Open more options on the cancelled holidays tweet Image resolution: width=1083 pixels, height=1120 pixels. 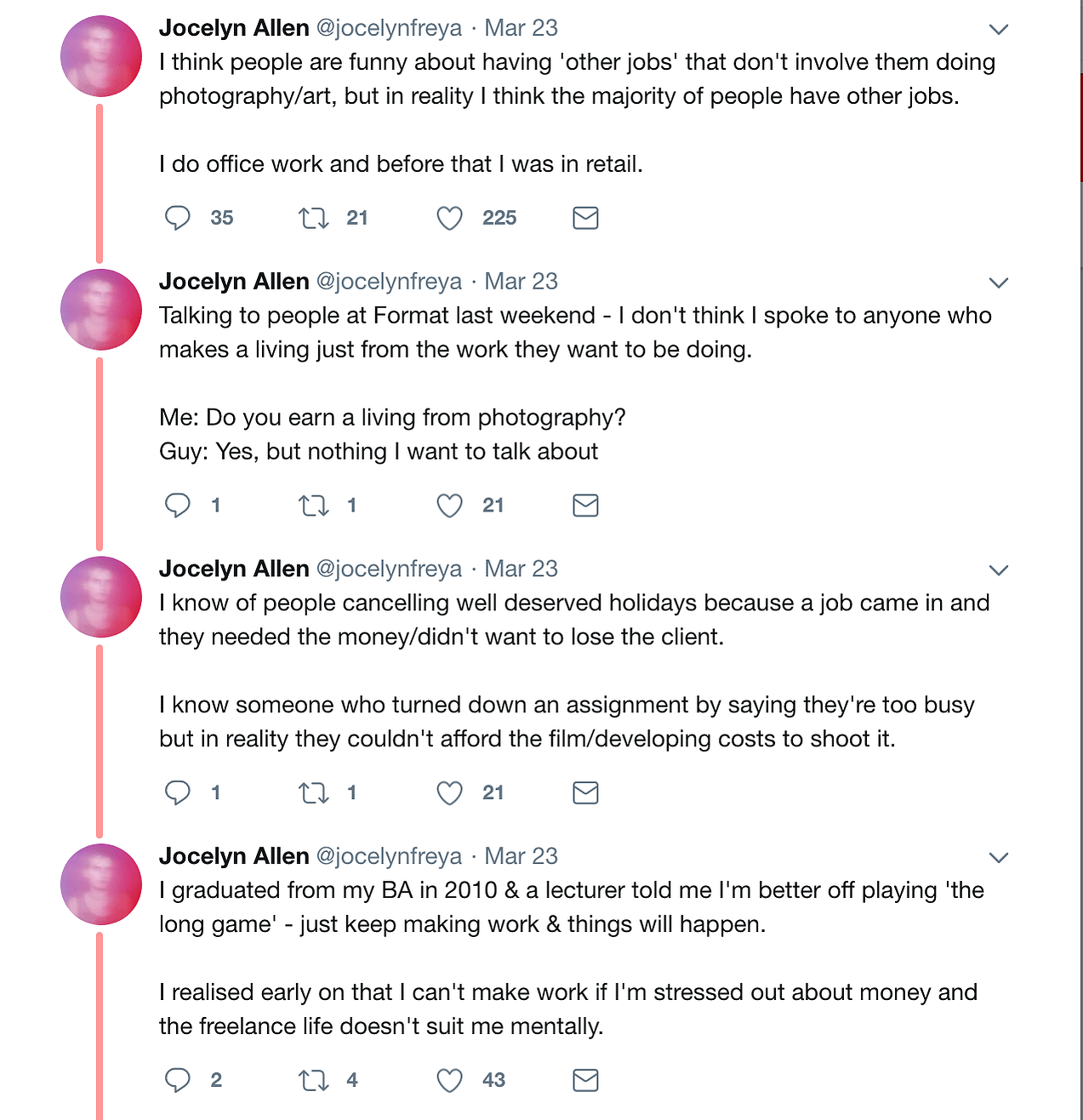pyautogui.click(x=999, y=570)
